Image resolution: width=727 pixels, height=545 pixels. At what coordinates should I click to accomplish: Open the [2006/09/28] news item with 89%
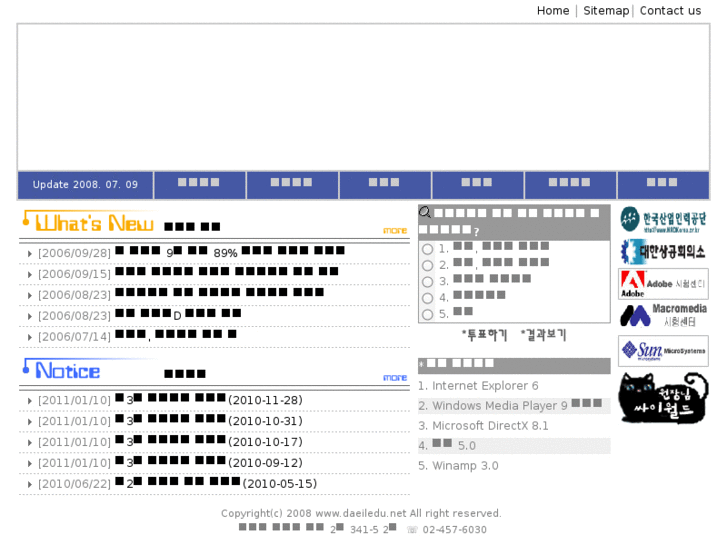[230, 252]
